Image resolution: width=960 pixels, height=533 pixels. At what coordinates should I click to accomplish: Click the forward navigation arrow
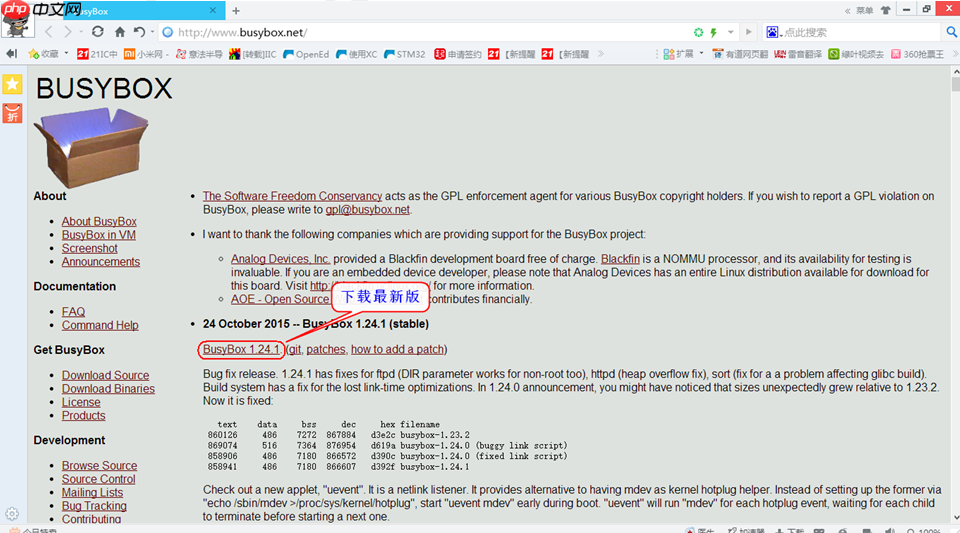[68, 32]
